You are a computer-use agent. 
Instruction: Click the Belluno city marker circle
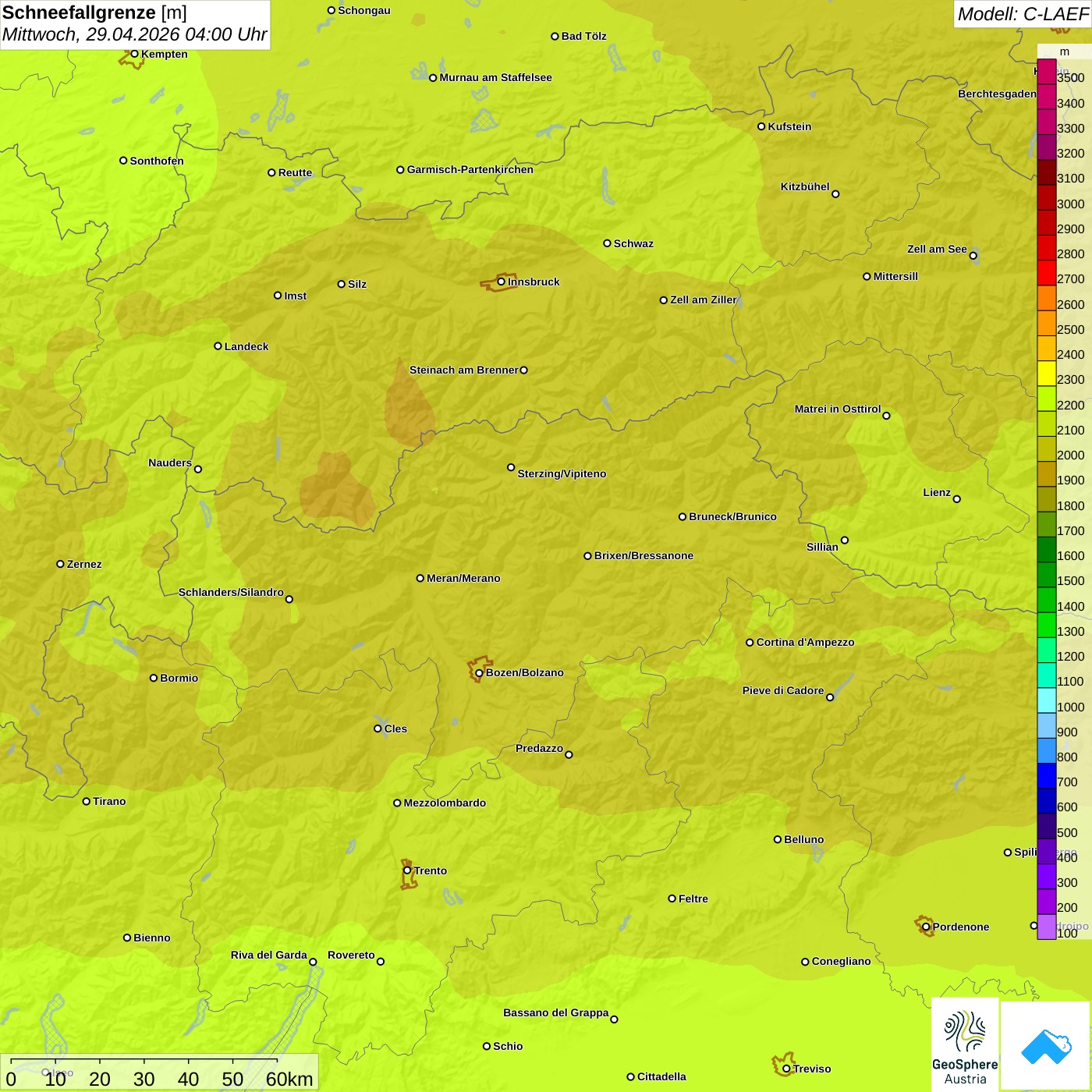coord(777,839)
